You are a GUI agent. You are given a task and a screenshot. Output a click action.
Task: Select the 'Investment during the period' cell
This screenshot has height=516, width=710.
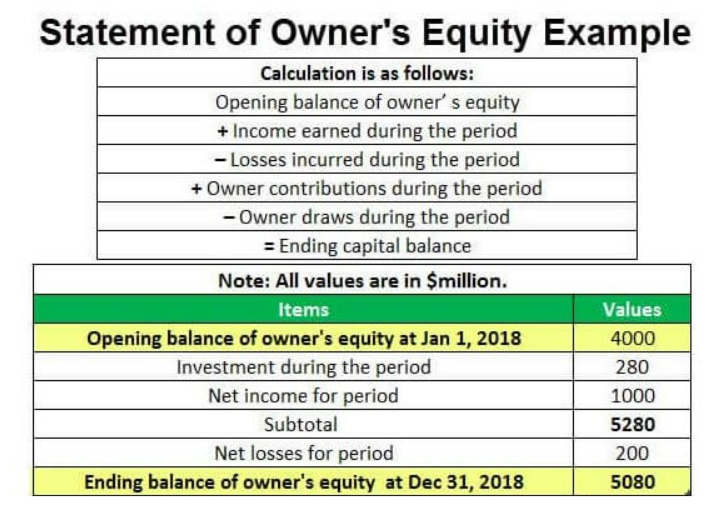pyautogui.click(x=303, y=367)
